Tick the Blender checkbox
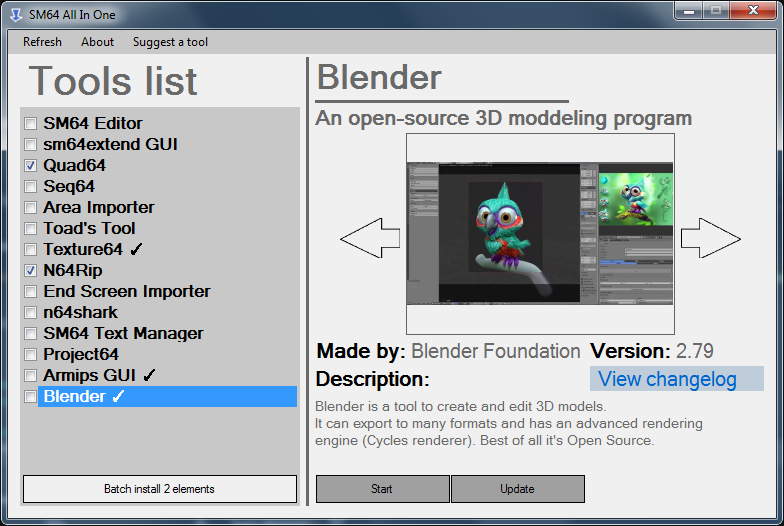Viewport: 784px width, 526px height. (x=30, y=396)
